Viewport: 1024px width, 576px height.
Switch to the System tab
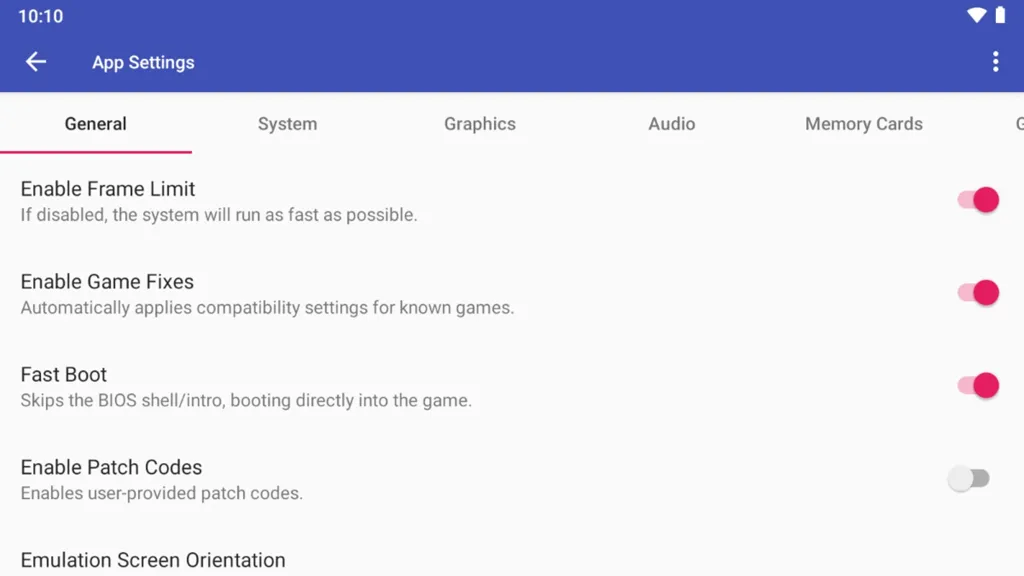click(x=287, y=124)
